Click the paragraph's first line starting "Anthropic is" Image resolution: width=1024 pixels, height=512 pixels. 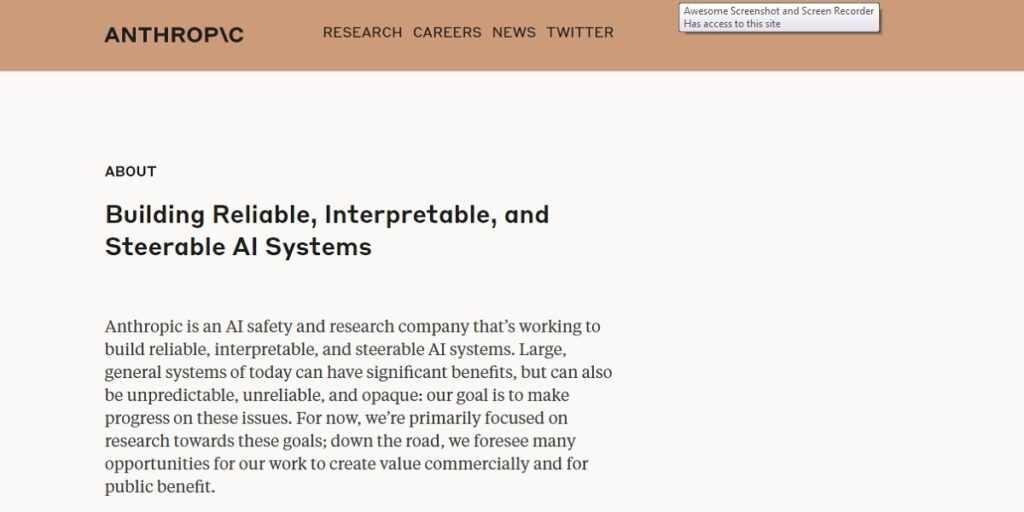pyautogui.click(x=352, y=327)
